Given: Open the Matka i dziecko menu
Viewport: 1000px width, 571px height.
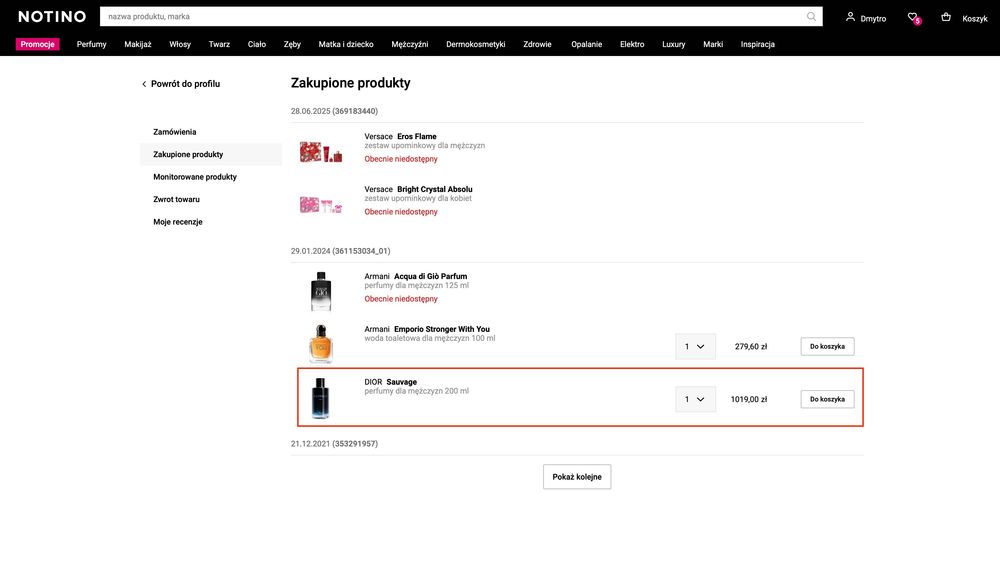Looking at the screenshot, I should [346, 44].
